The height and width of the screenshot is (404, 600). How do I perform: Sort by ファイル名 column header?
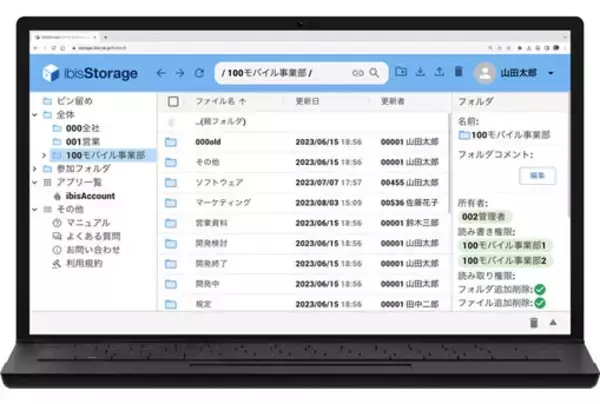[x=220, y=101]
